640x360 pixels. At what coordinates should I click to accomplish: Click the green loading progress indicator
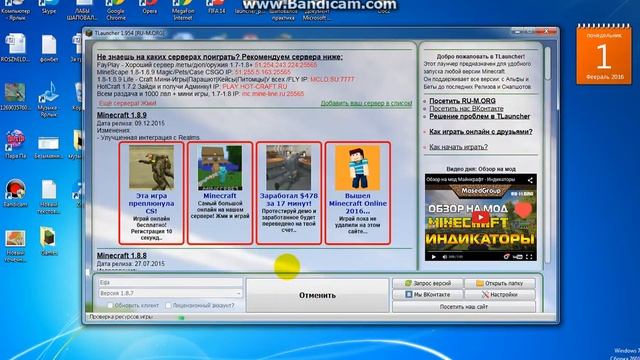click(181, 318)
